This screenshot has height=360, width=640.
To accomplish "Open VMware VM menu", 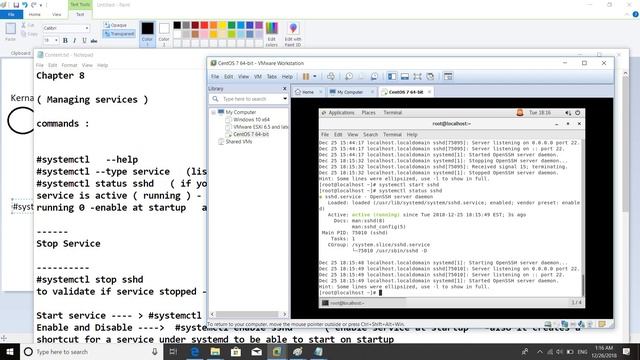I will click(258, 76).
